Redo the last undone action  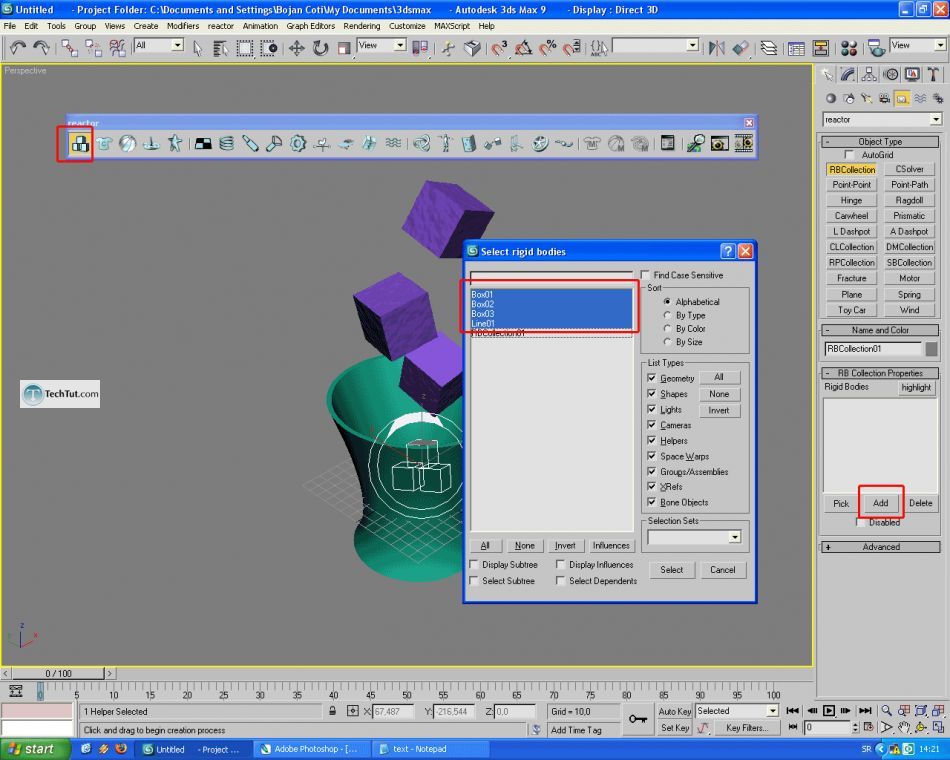click(41, 47)
